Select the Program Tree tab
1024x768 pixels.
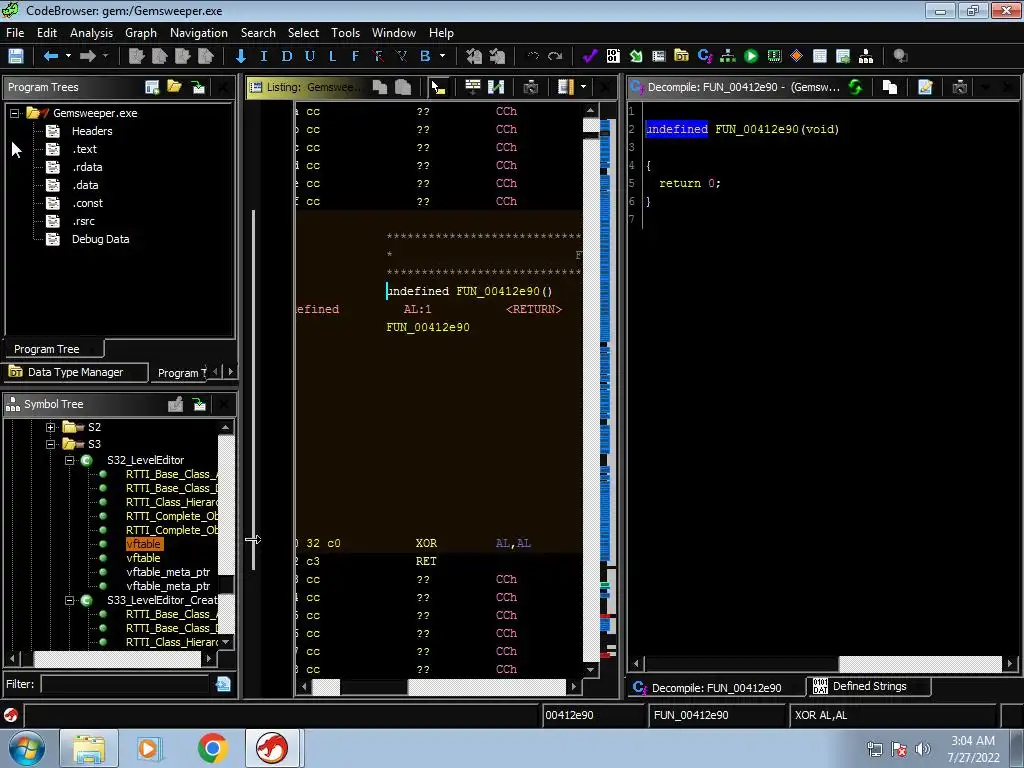(x=54, y=349)
